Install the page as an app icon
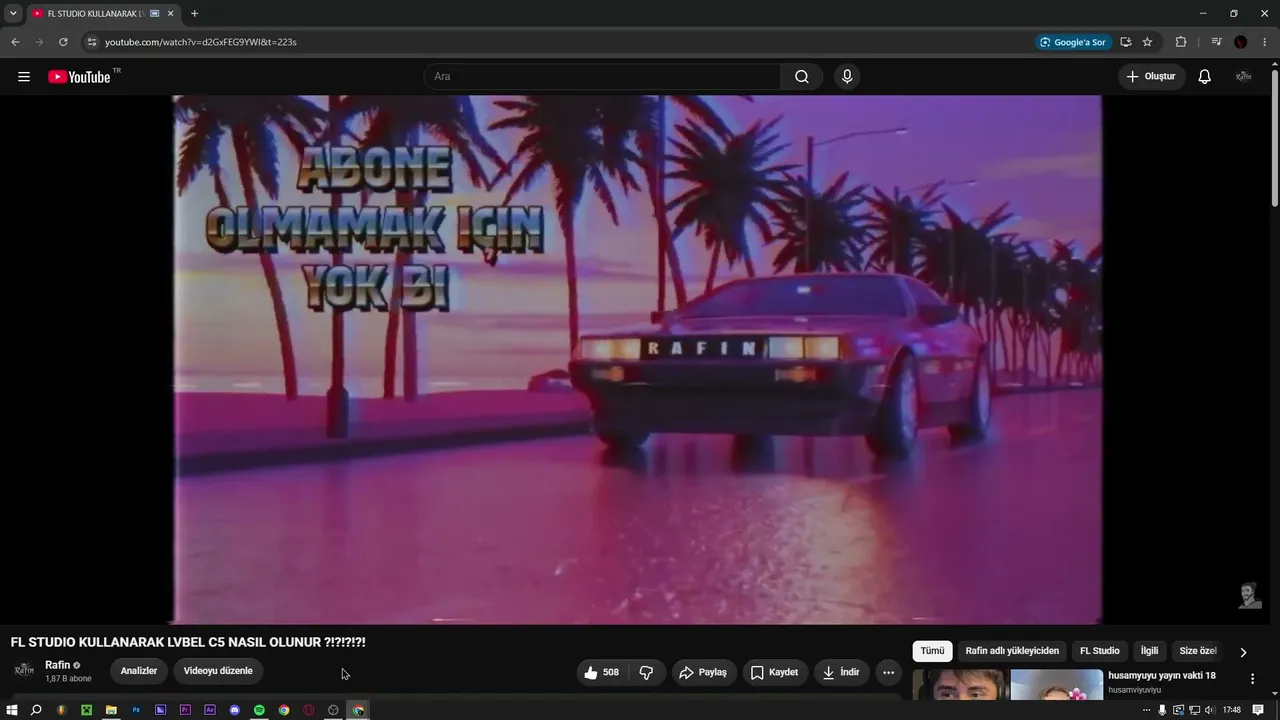The image size is (1280, 720). pos(1126,42)
